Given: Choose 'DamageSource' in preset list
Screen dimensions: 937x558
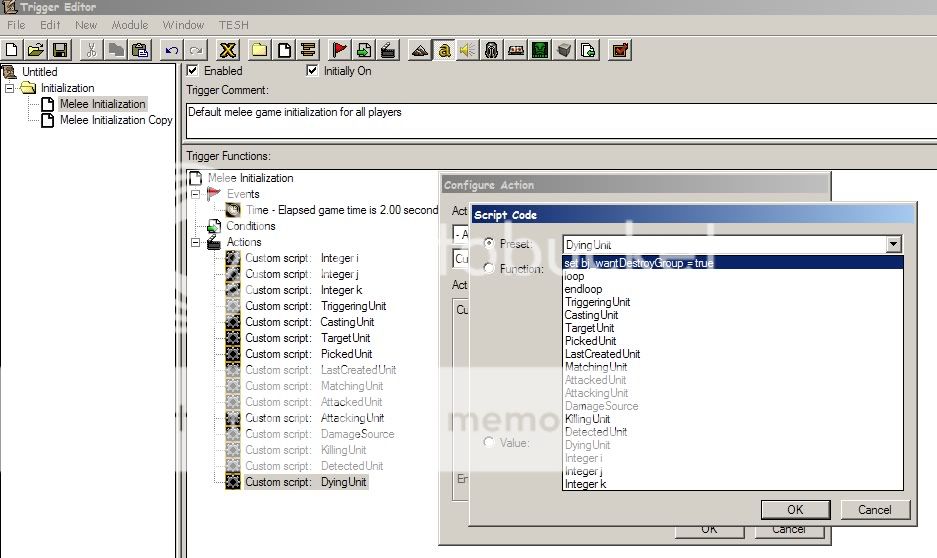Looking at the screenshot, I should pos(733,406).
